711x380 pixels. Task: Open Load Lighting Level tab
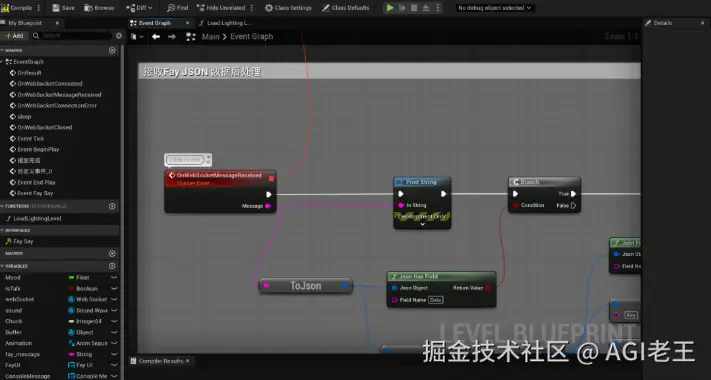click(x=228, y=23)
